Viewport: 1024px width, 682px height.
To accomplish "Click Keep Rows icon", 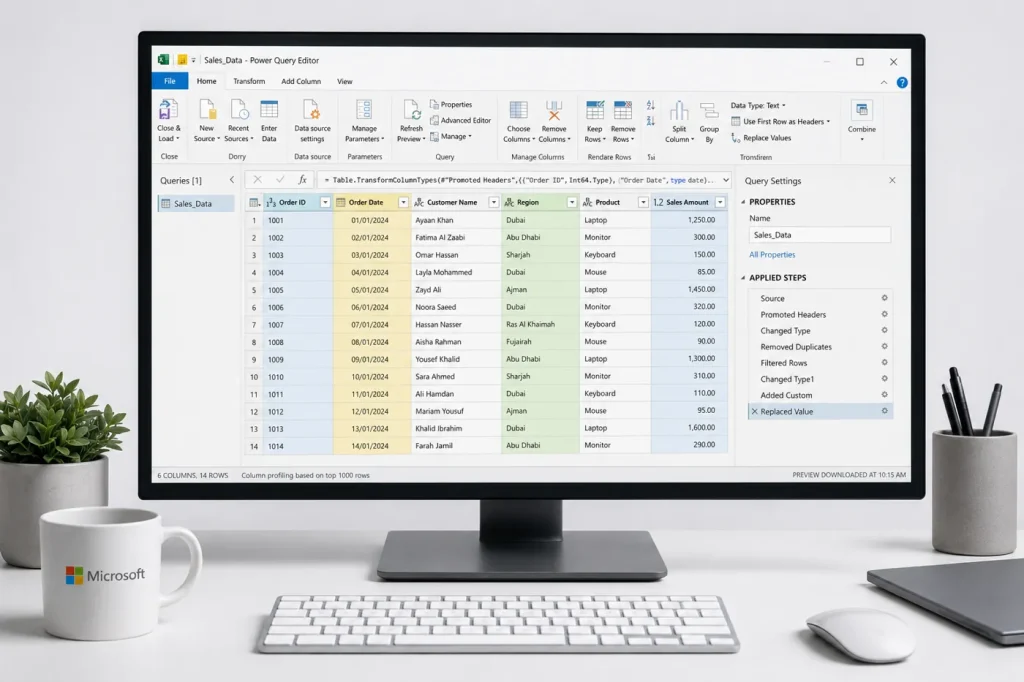I will 594,110.
